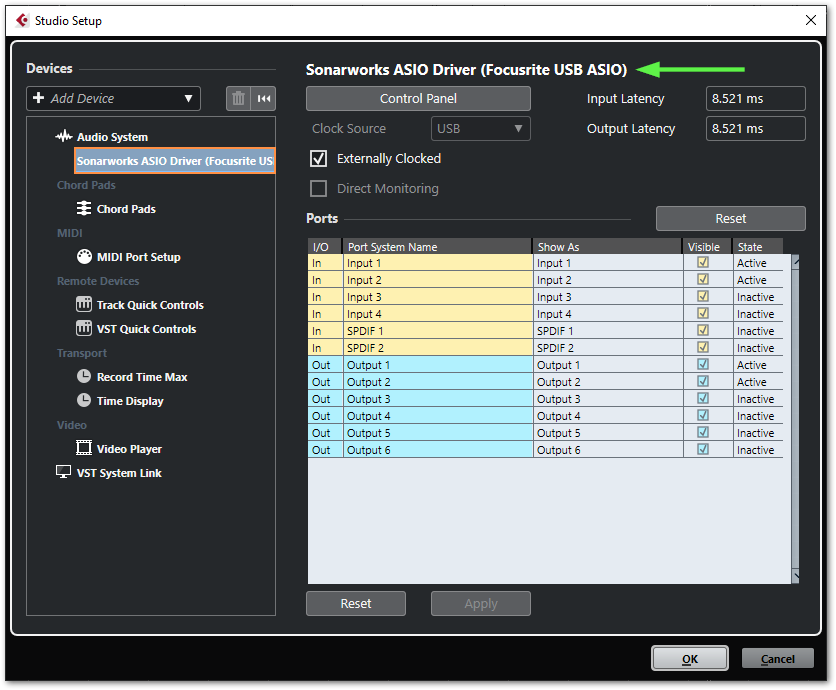Select Record Time Max in tree
Screen dimensions: 836x690
142,377
